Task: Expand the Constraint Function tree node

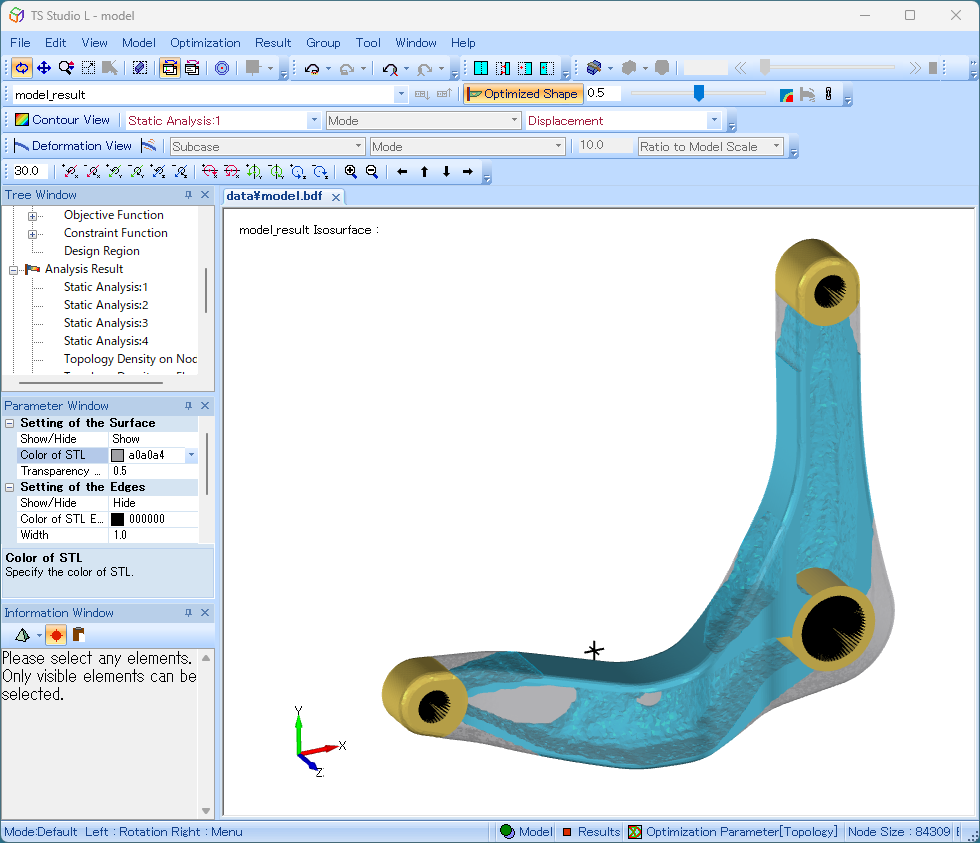Action: click(32, 234)
